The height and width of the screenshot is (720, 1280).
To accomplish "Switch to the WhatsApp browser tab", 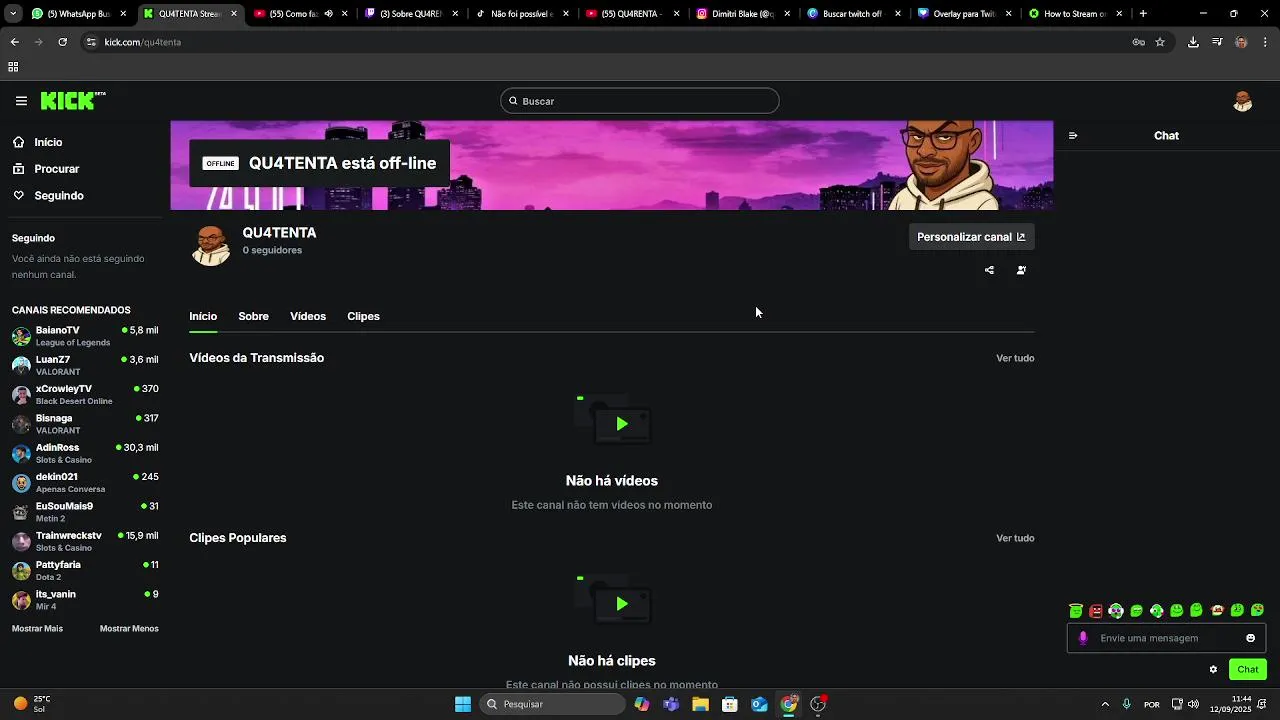I will click(78, 14).
